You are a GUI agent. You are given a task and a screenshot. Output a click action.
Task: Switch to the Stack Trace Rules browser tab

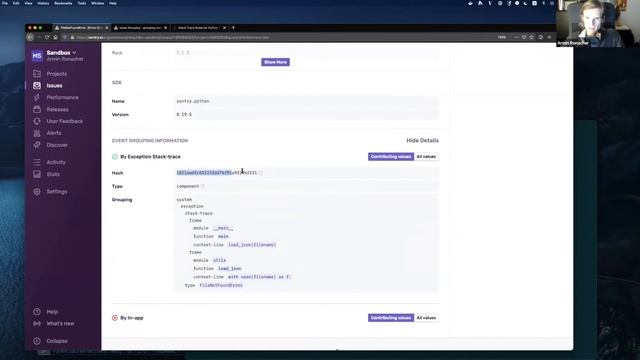coord(199,28)
